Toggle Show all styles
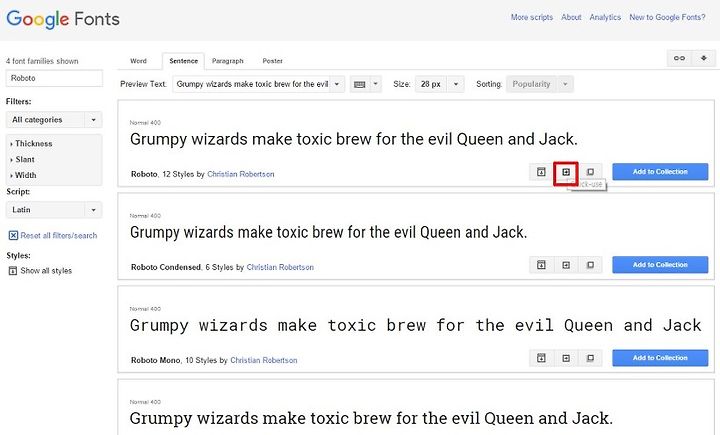Screen dimensions: 720x435 tap(40, 271)
